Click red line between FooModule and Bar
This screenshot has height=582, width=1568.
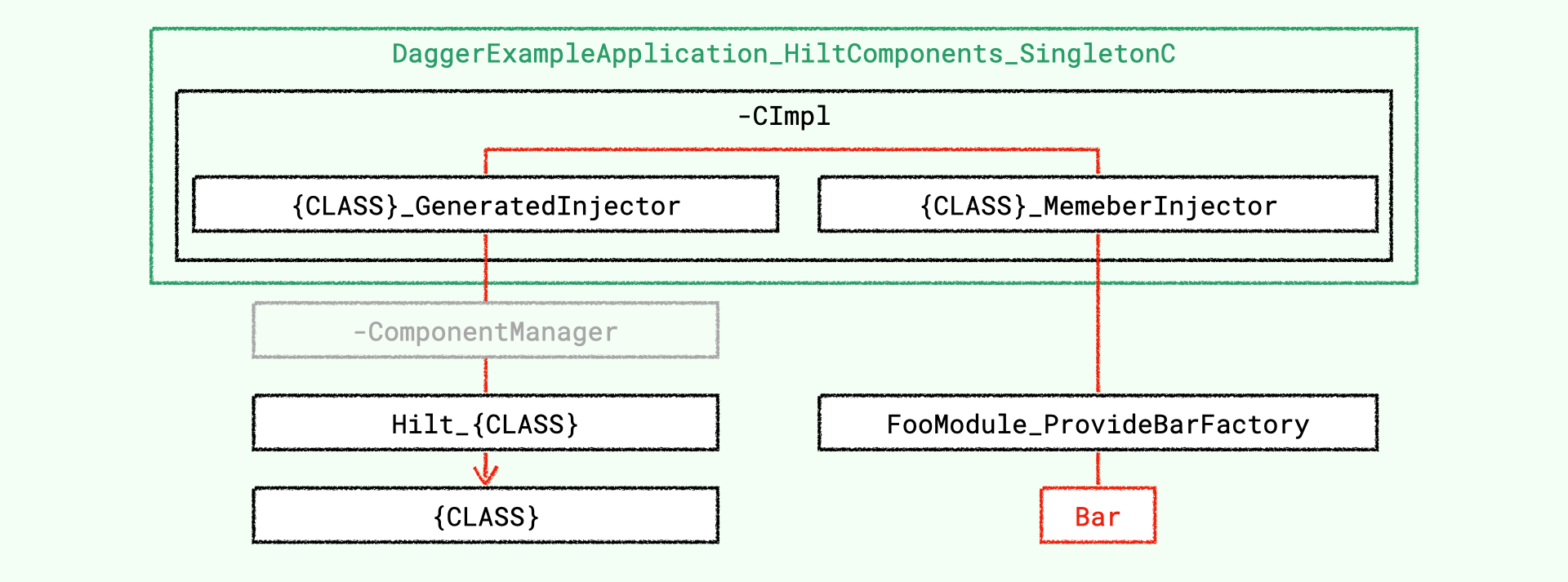click(x=1098, y=469)
